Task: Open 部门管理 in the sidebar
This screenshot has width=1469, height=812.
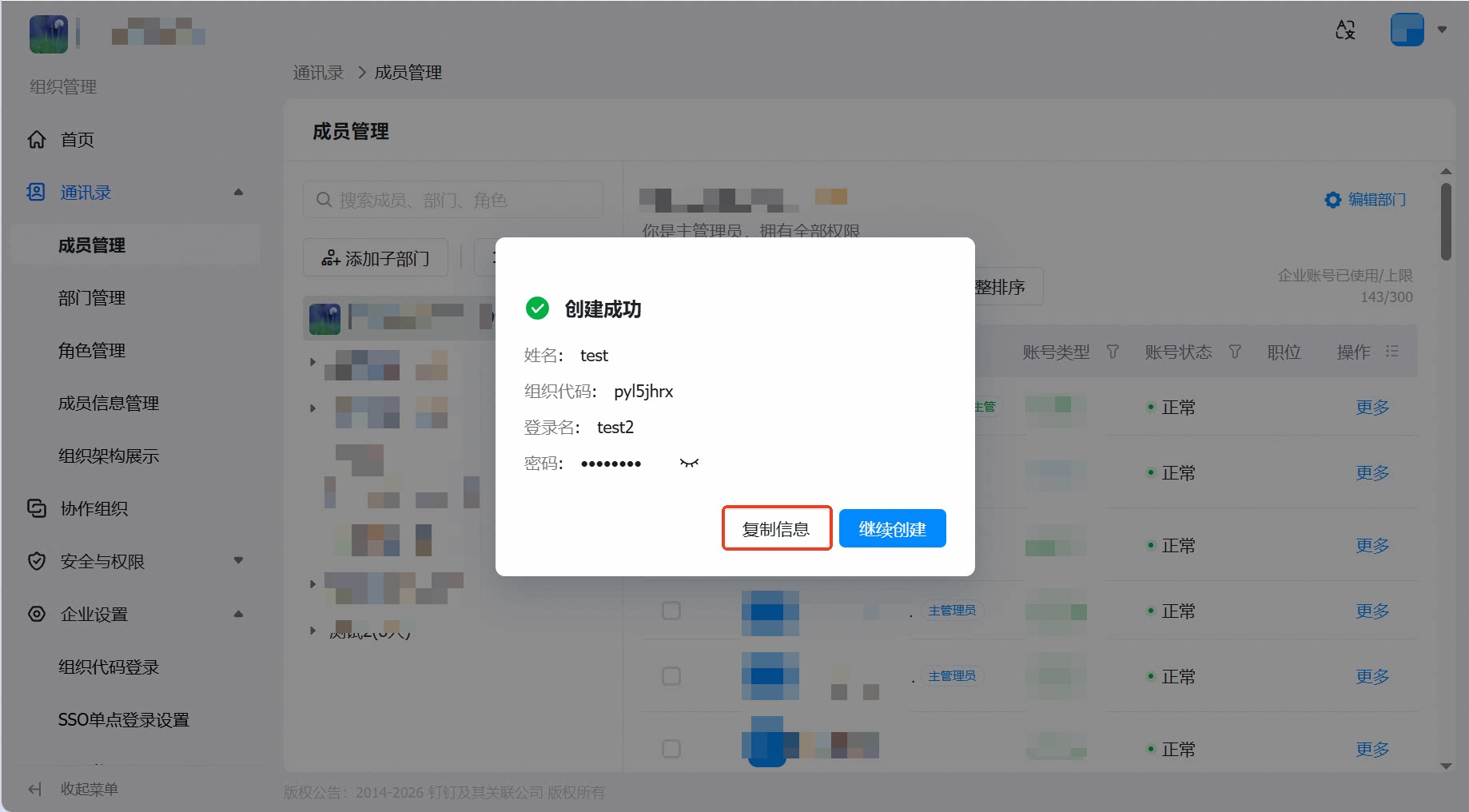Action: [92, 298]
